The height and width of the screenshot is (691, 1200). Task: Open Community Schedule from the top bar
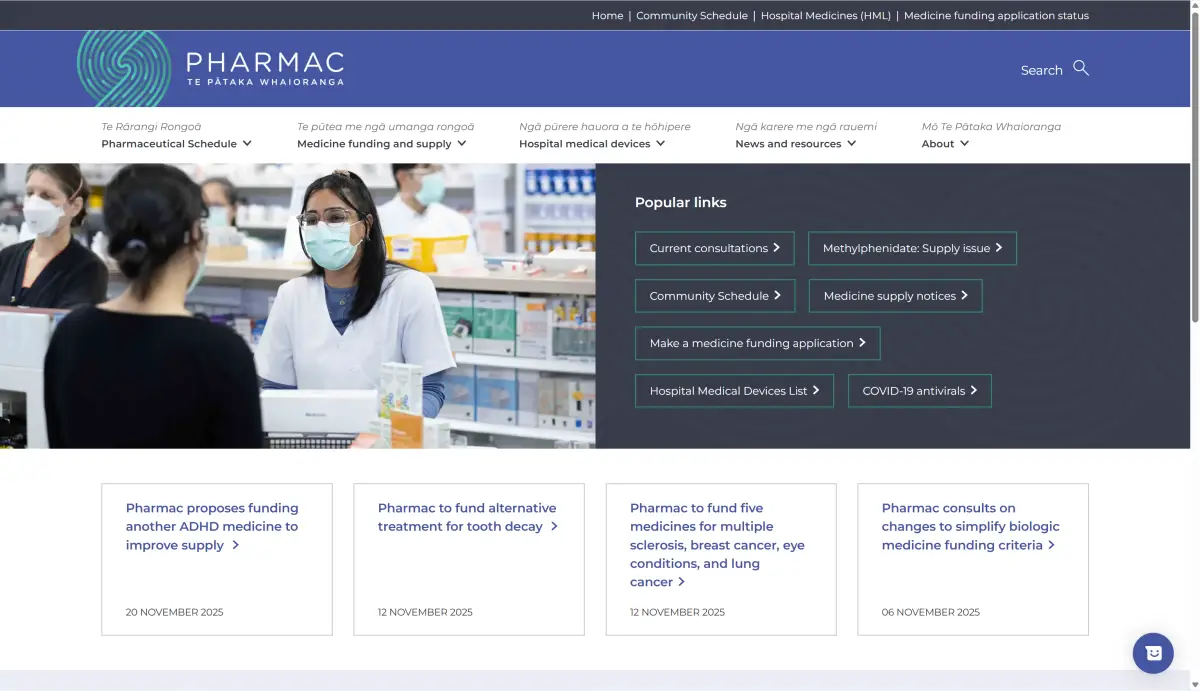tap(692, 15)
